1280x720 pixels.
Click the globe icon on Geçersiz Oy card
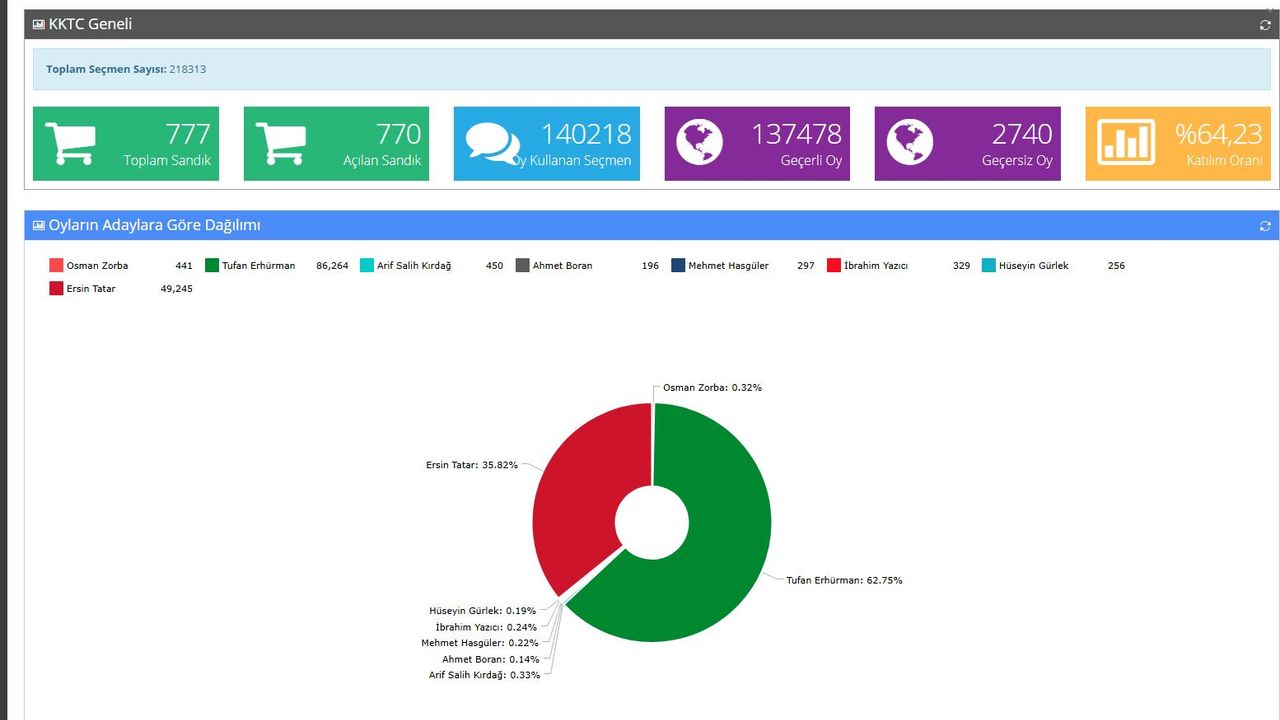tap(909, 143)
